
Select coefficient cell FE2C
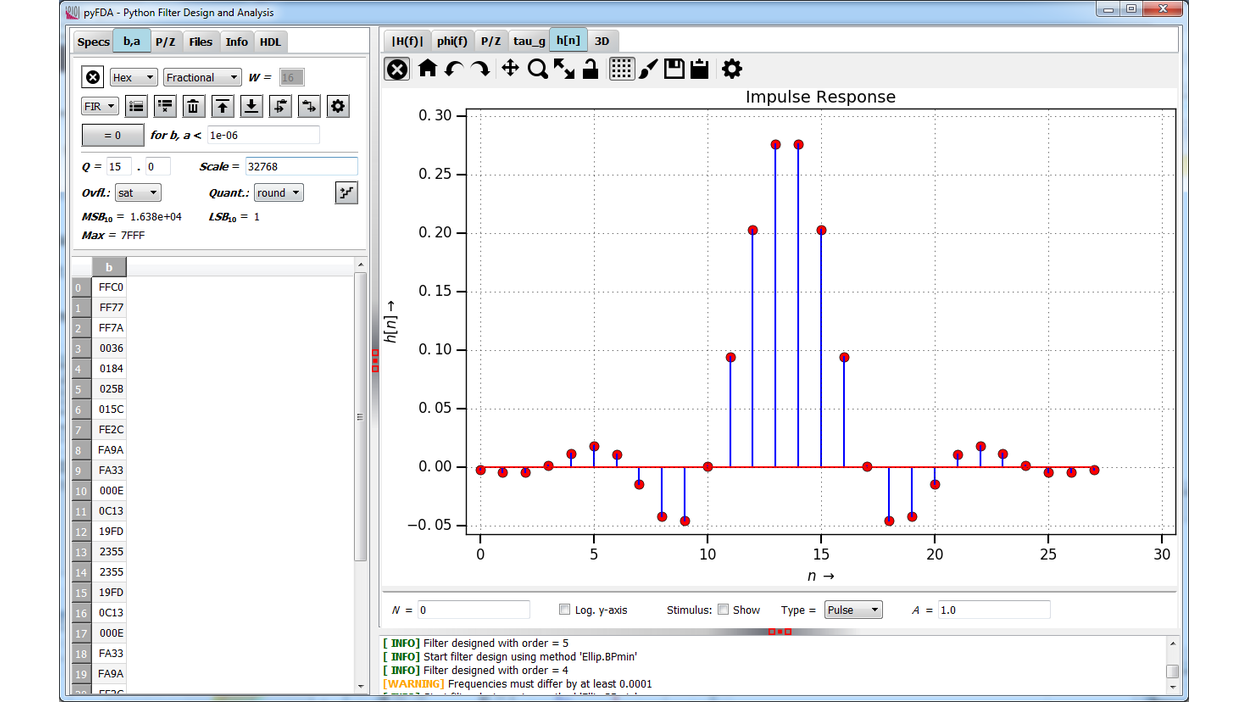click(x=109, y=430)
